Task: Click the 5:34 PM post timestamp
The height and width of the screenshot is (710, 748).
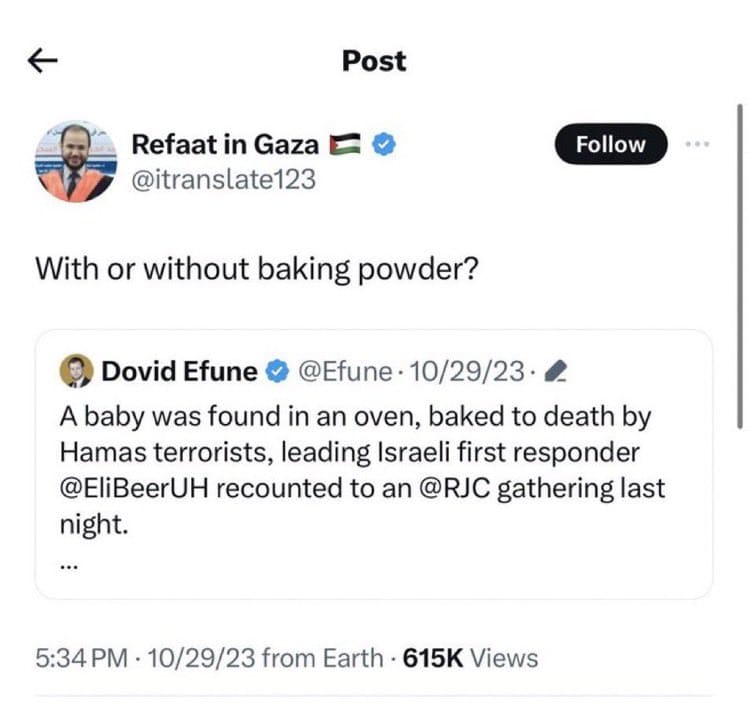Action: (x=82, y=658)
